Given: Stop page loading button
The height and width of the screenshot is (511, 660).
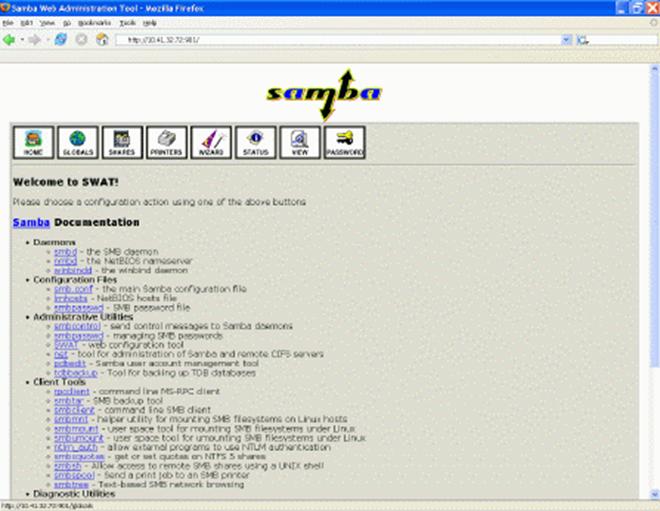Looking at the screenshot, I should 81,40.
